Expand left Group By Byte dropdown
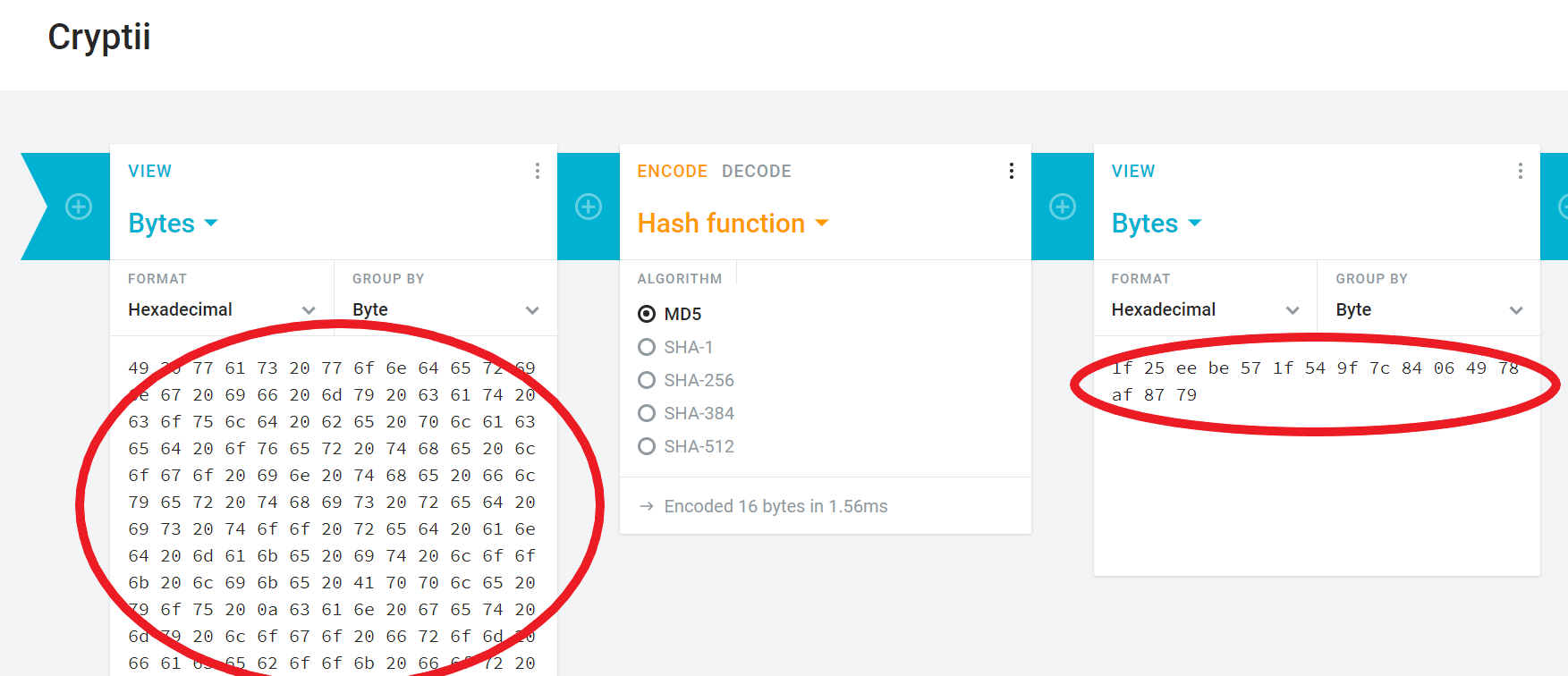The width and height of the screenshot is (1568, 676). pyautogui.click(x=445, y=309)
